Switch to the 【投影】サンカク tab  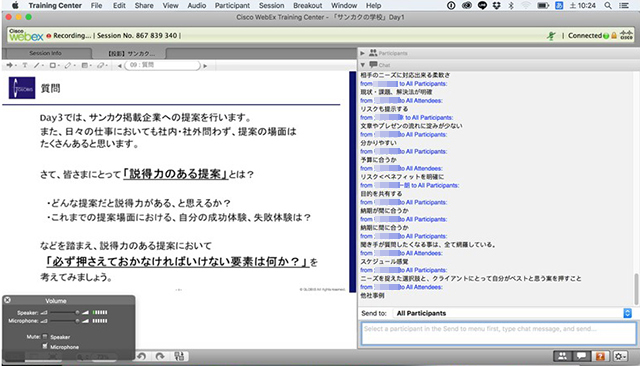click(x=131, y=53)
